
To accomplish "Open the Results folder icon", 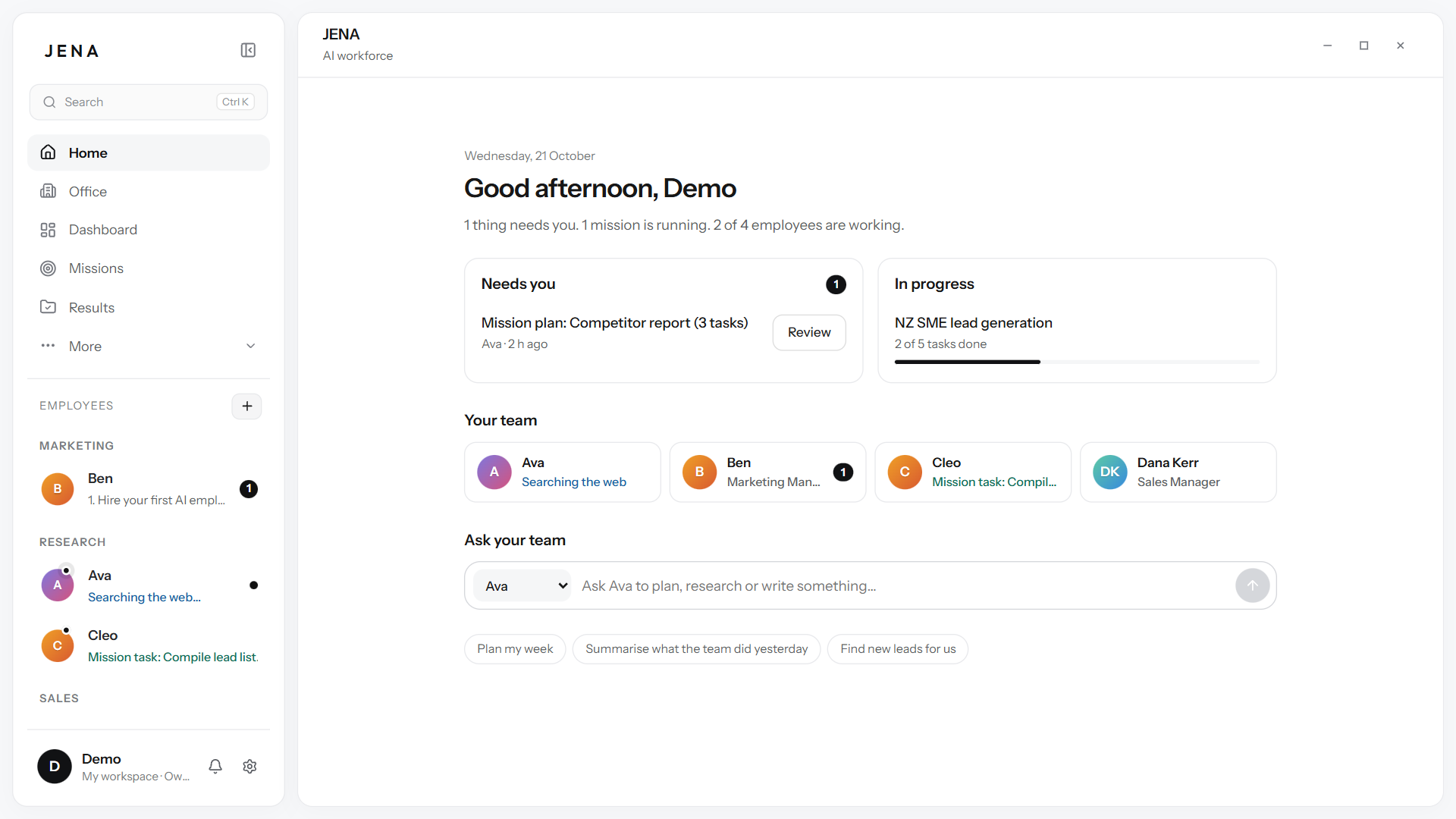I will (48, 307).
